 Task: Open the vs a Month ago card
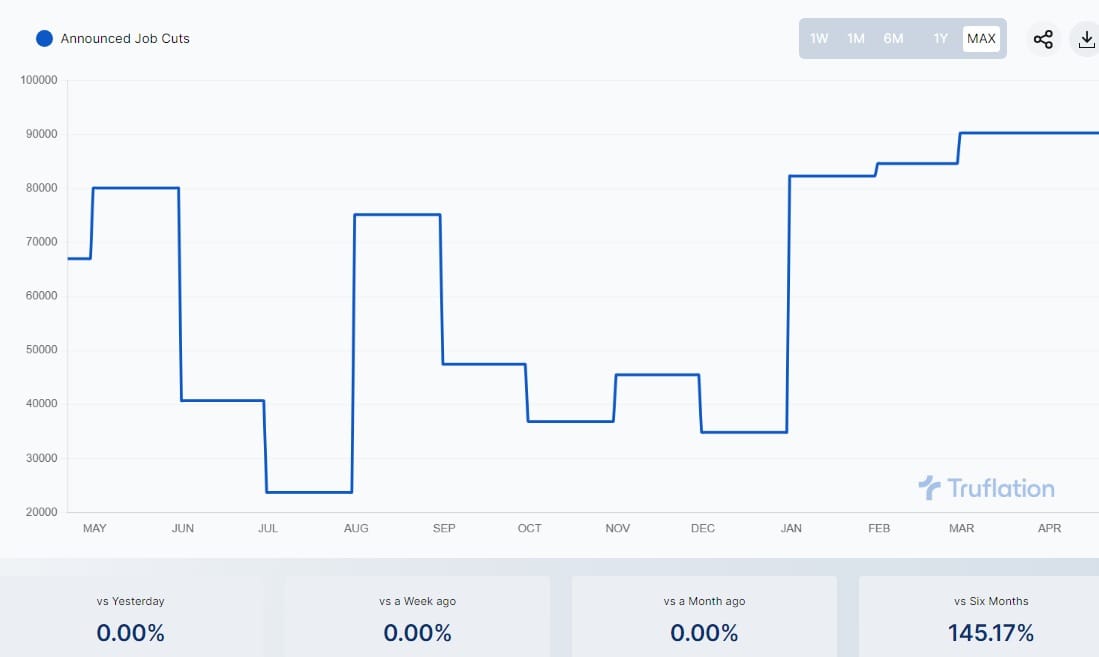click(704, 617)
